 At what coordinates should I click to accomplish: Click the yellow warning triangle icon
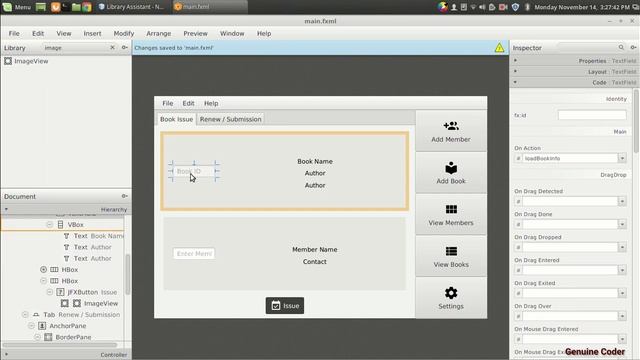pyautogui.click(x=499, y=48)
